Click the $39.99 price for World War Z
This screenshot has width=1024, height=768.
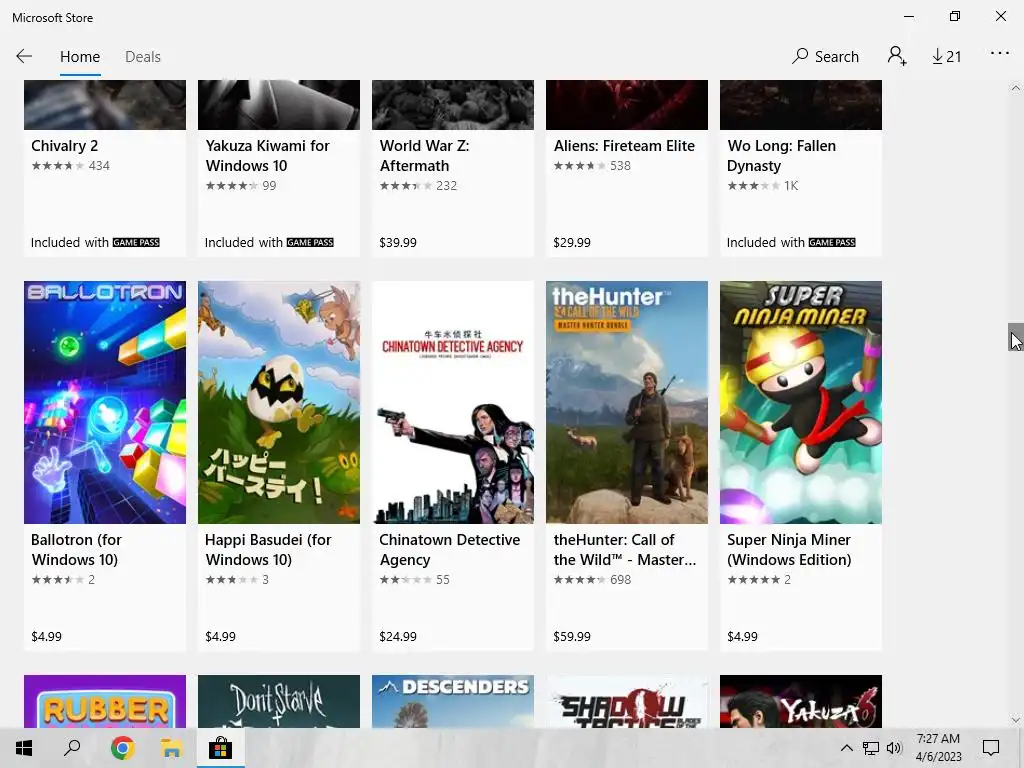pos(398,242)
